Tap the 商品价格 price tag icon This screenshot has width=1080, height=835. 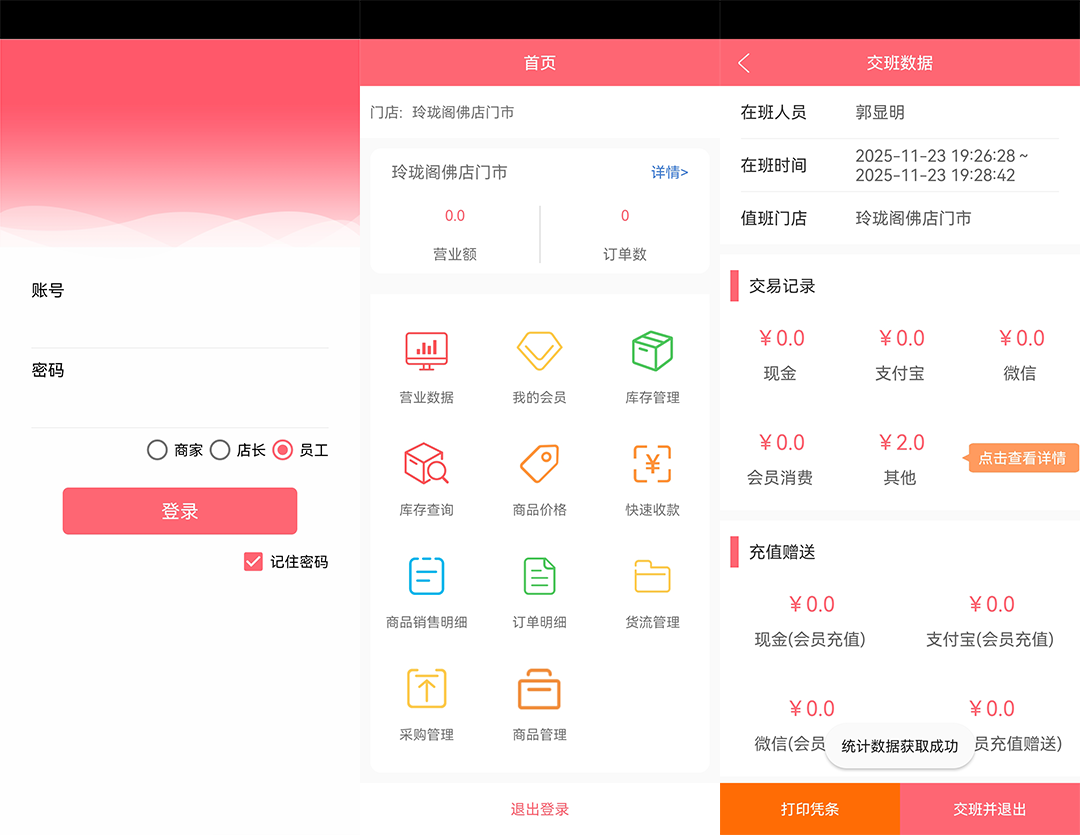[x=539, y=464]
